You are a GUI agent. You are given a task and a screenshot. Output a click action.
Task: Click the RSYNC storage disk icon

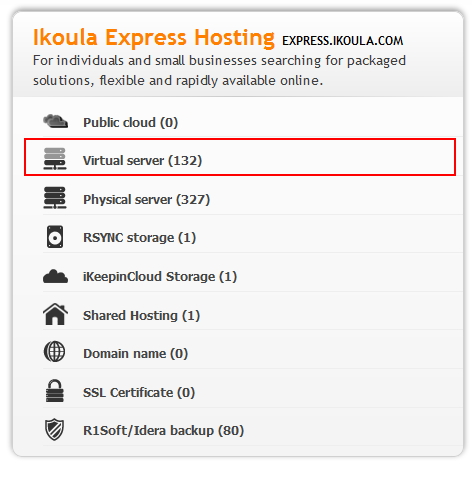[55, 237]
